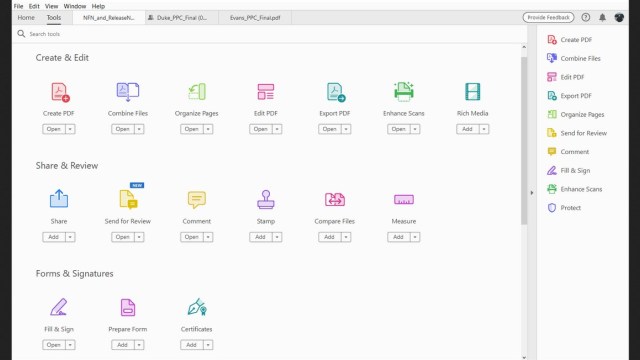This screenshot has height=360, width=640.
Task: Click the Comment tool icon in main grid
Action: pos(197,200)
